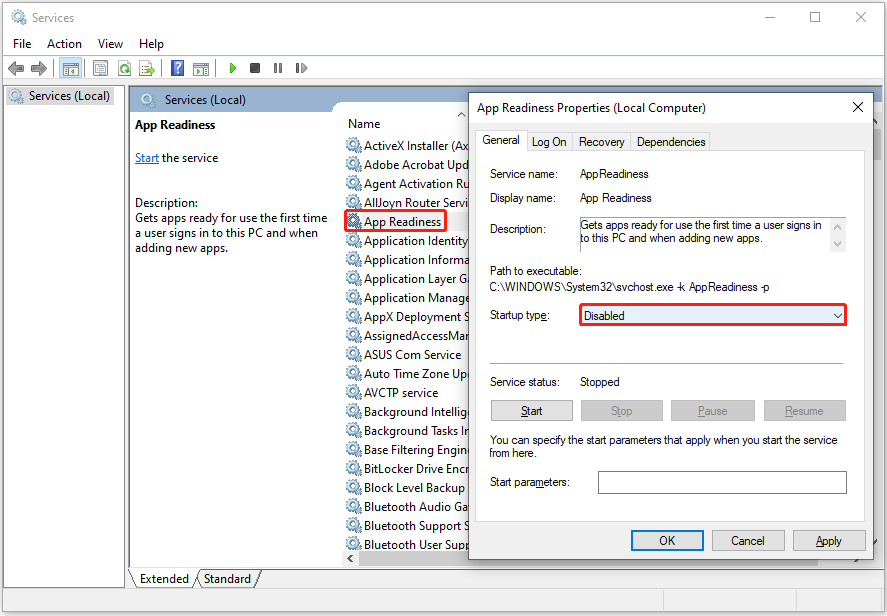The image size is (887, 616).
Task: Select Background Intelligent Transfer service row
Action: pyautogui.click(x=407, y=412)
